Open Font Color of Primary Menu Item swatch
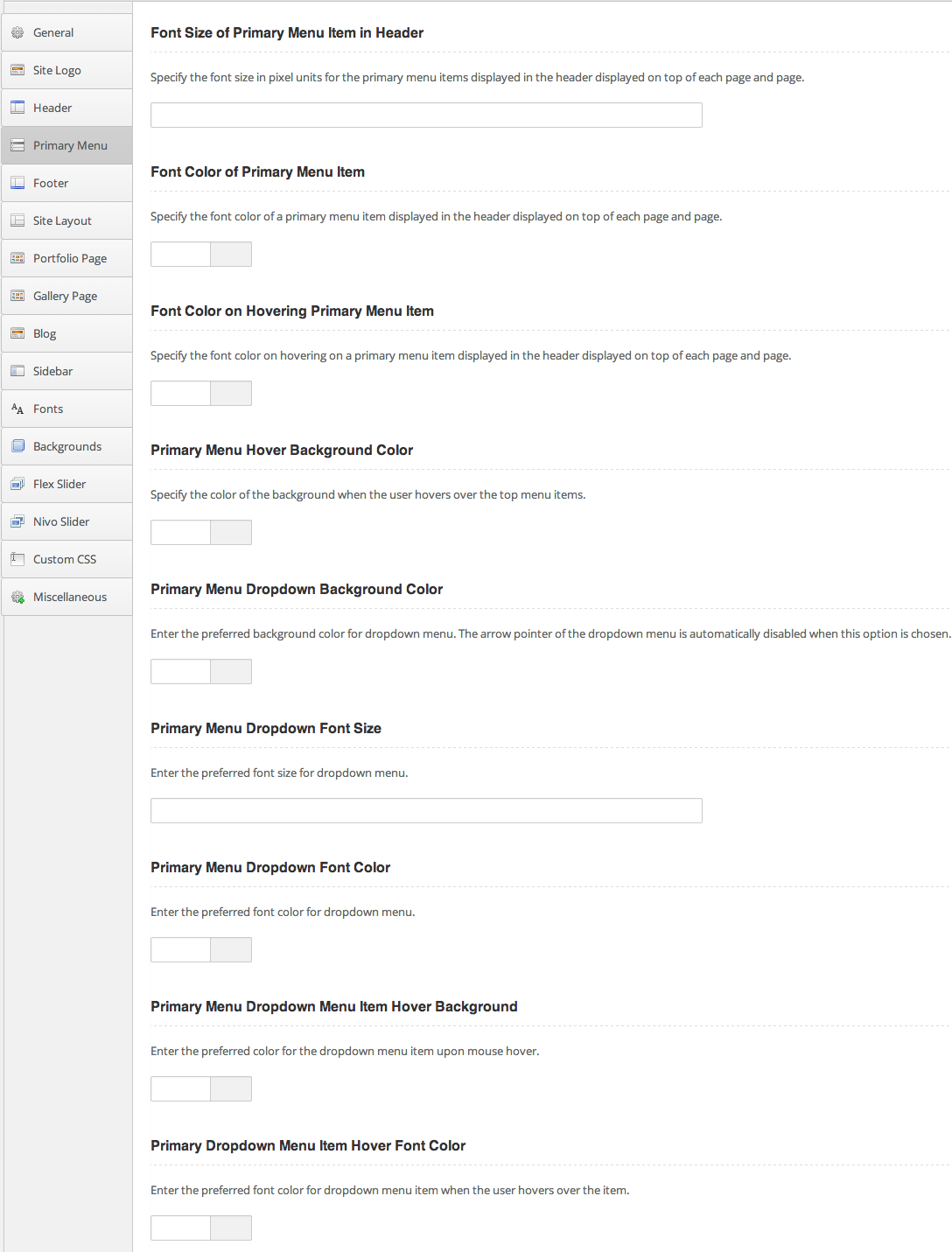 pyautogui.click(x=231, y=254)
